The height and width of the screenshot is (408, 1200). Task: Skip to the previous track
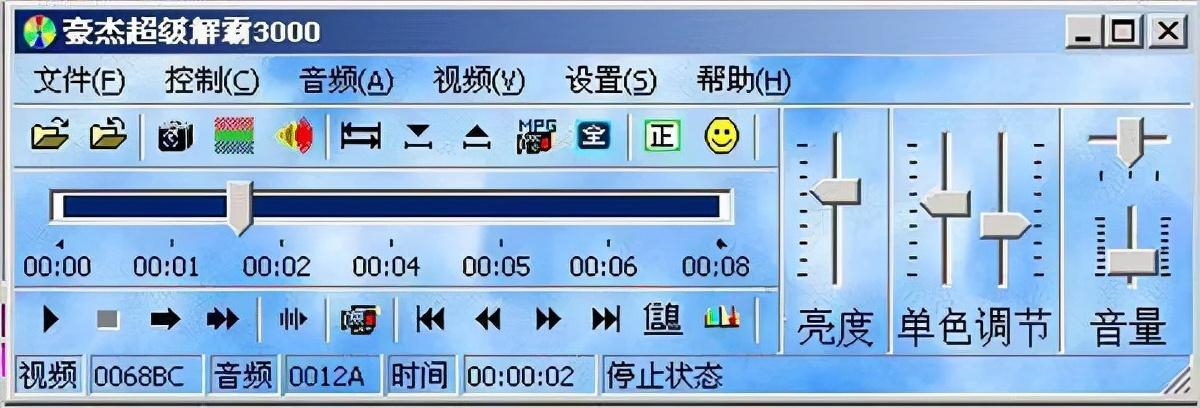pos(430,319)
